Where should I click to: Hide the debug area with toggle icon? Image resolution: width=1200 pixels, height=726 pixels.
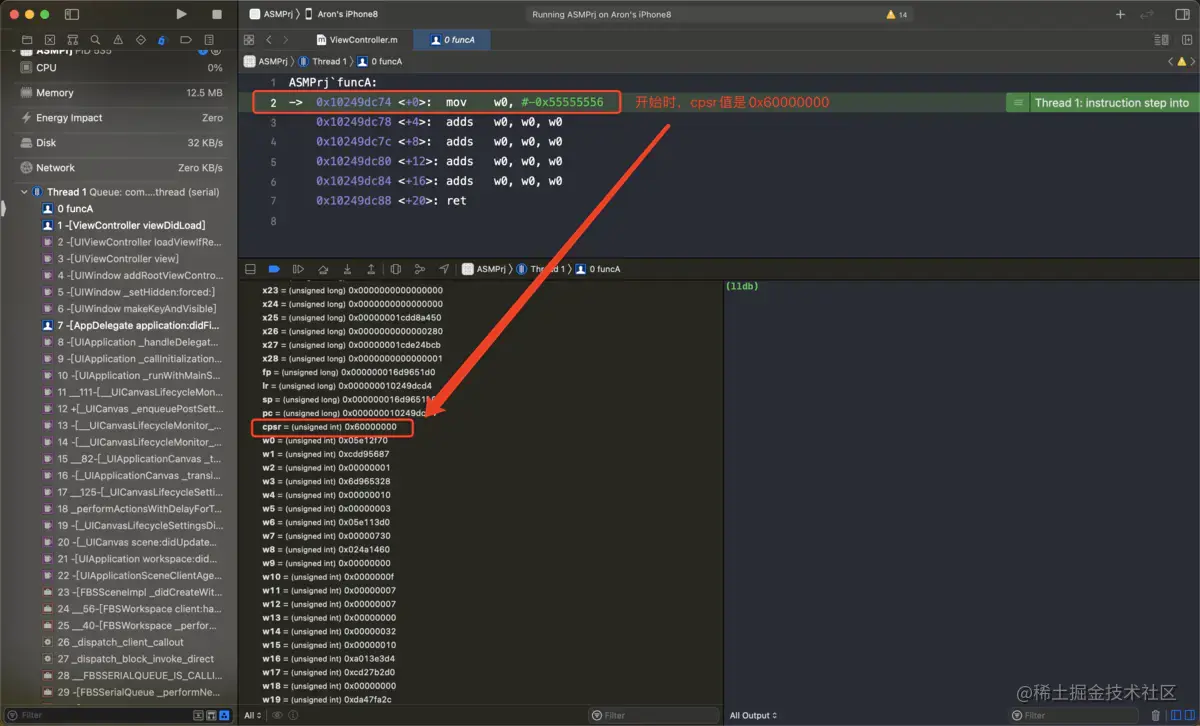point(250,269)
